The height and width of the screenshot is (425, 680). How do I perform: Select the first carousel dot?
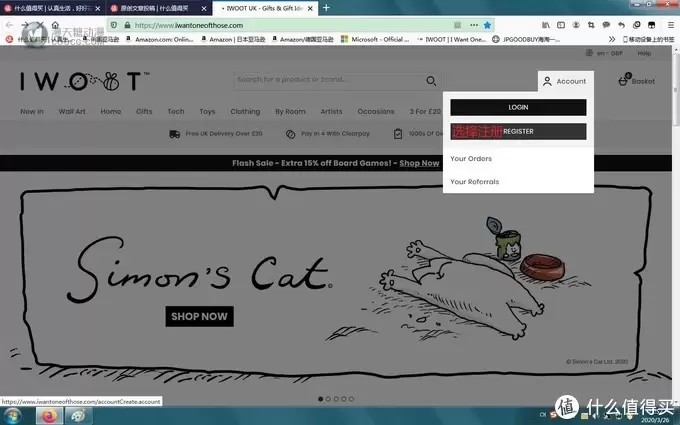(x=320, y=399)
